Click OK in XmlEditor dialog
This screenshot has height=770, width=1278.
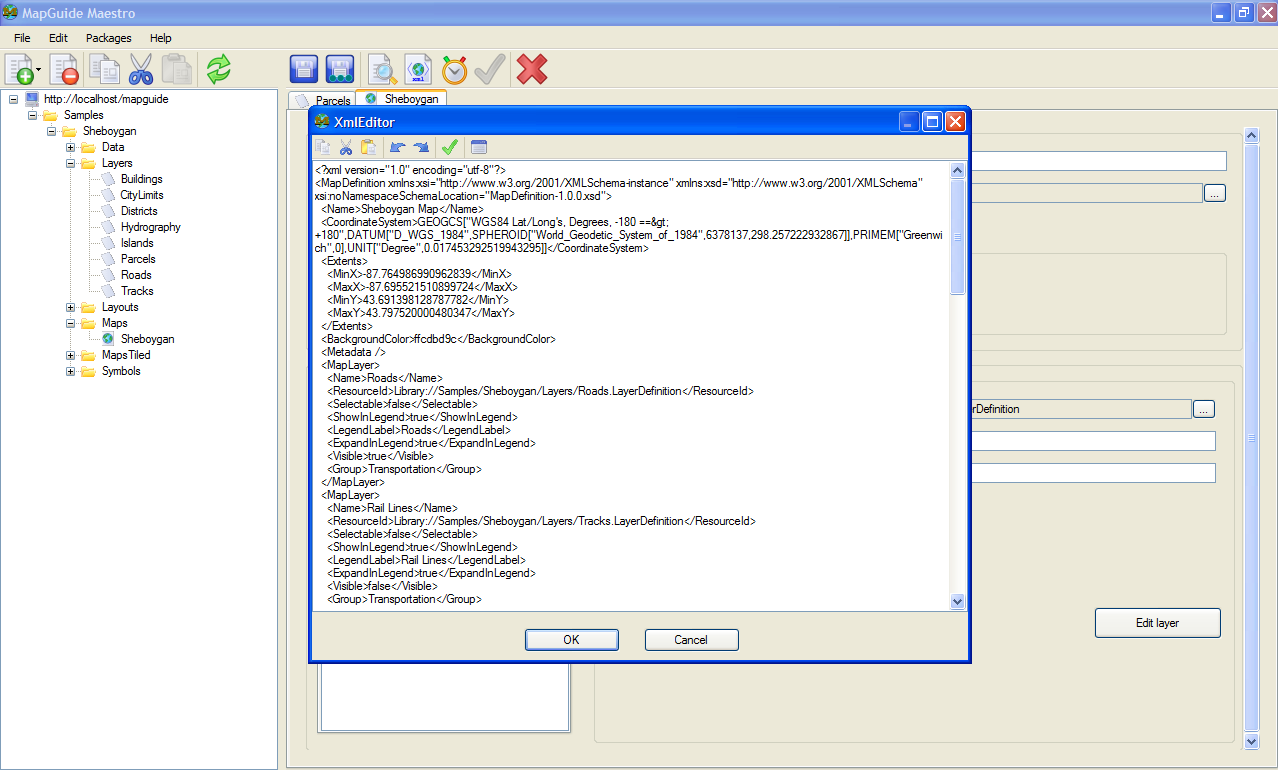(571, 640)
